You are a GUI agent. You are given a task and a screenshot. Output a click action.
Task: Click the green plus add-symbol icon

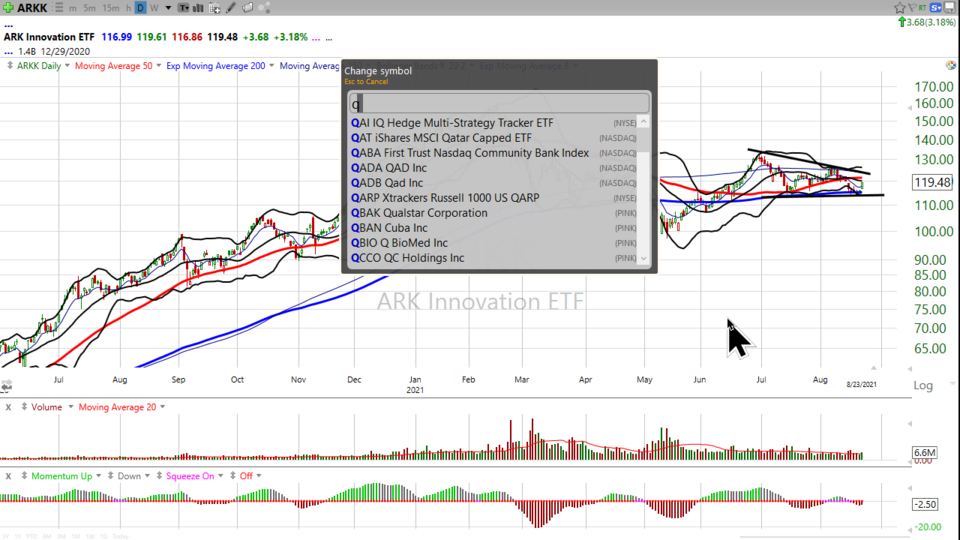click(x=8, y=8)
